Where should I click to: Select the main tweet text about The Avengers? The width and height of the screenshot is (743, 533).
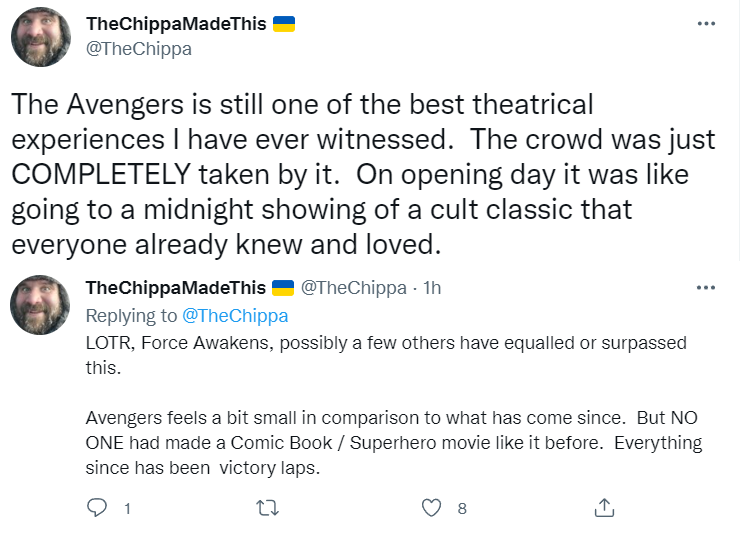[x=363, y=174]
